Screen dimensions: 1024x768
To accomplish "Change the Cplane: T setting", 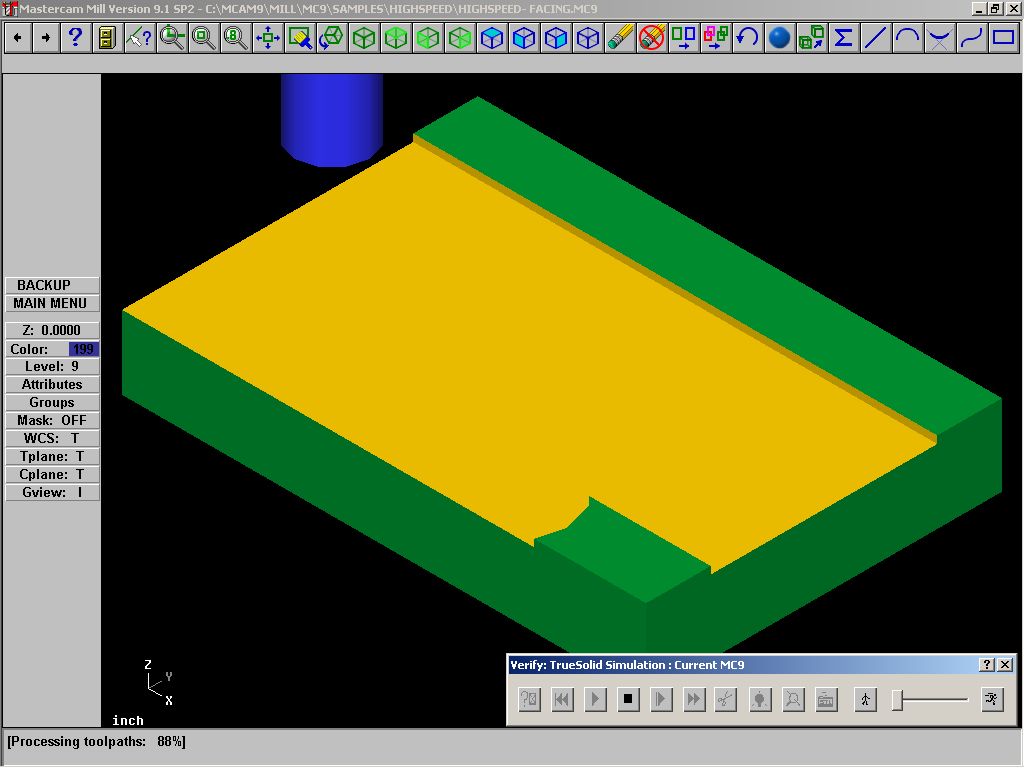I will pos(52,475).
